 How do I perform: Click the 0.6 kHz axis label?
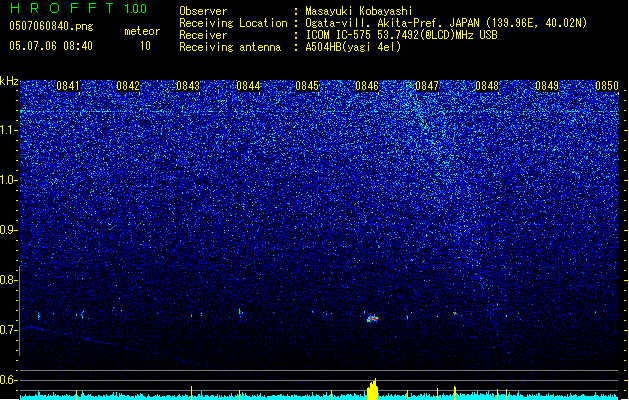click(9, 380)
